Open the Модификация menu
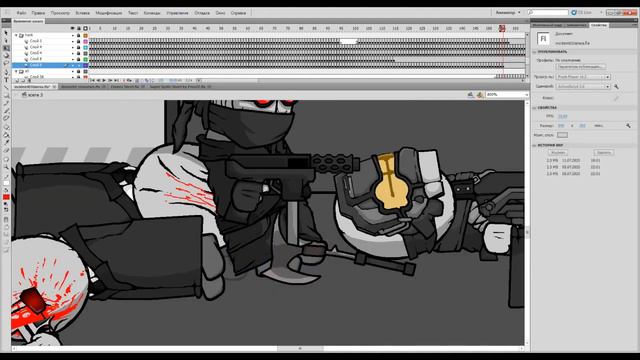The image size is (640, 360). [x=109, y=13]
